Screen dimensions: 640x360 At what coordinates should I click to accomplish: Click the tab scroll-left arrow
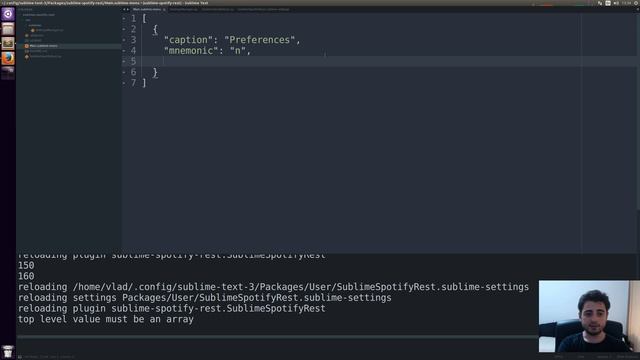pos(124,9)
